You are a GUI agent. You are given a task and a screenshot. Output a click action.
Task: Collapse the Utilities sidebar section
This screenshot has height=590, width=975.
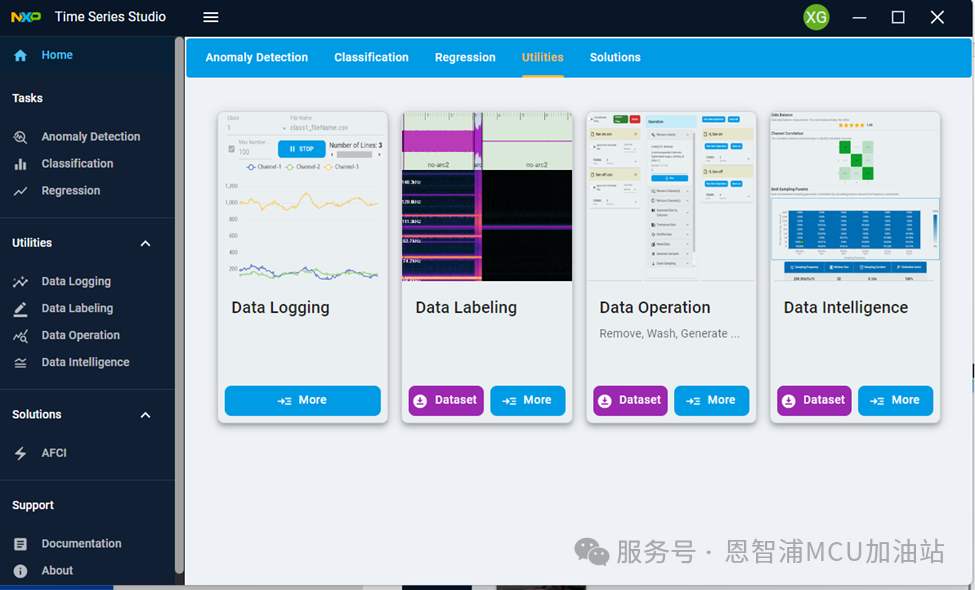(146, 243)
